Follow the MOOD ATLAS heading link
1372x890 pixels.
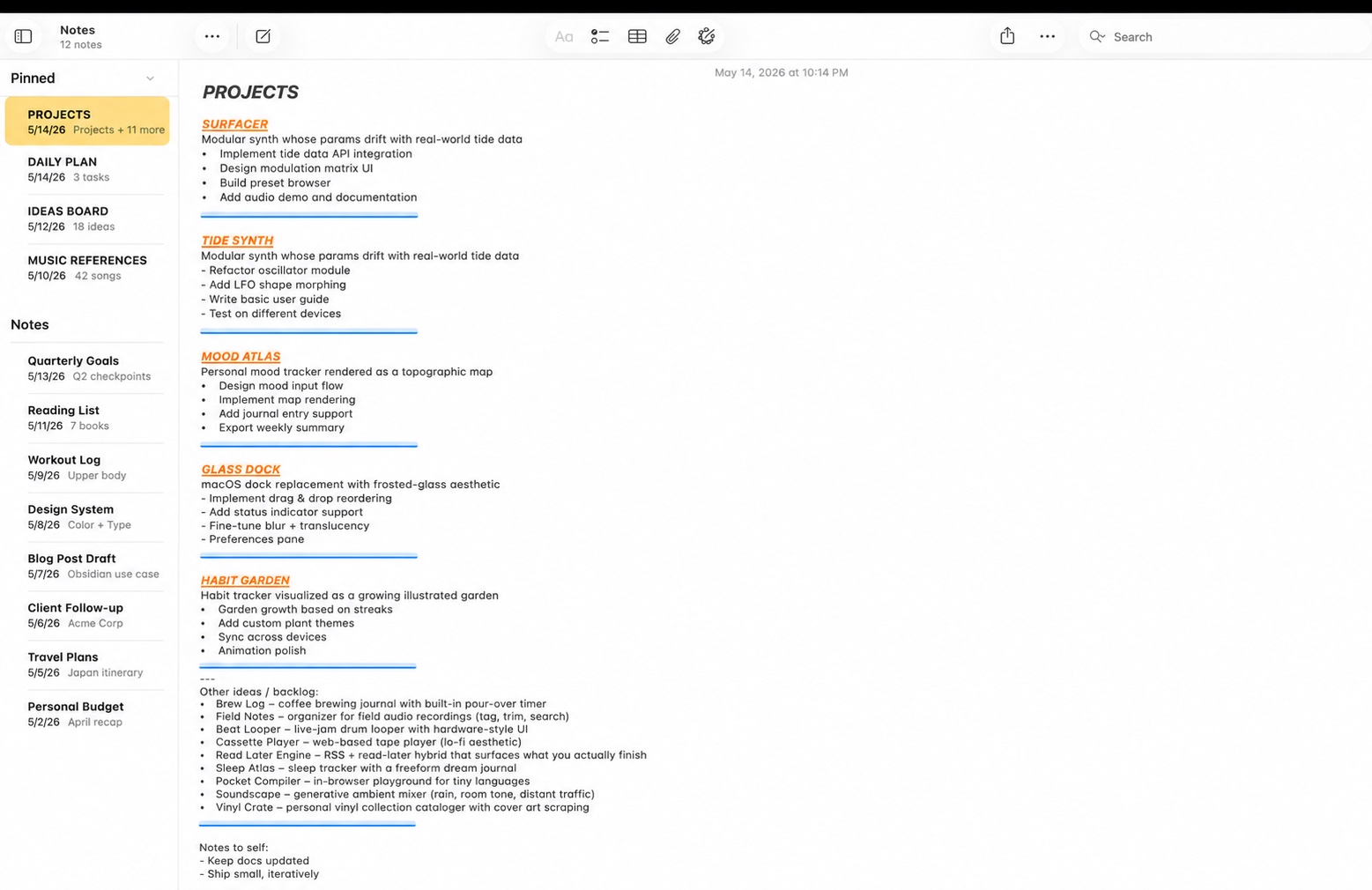[x=241, y=357]
